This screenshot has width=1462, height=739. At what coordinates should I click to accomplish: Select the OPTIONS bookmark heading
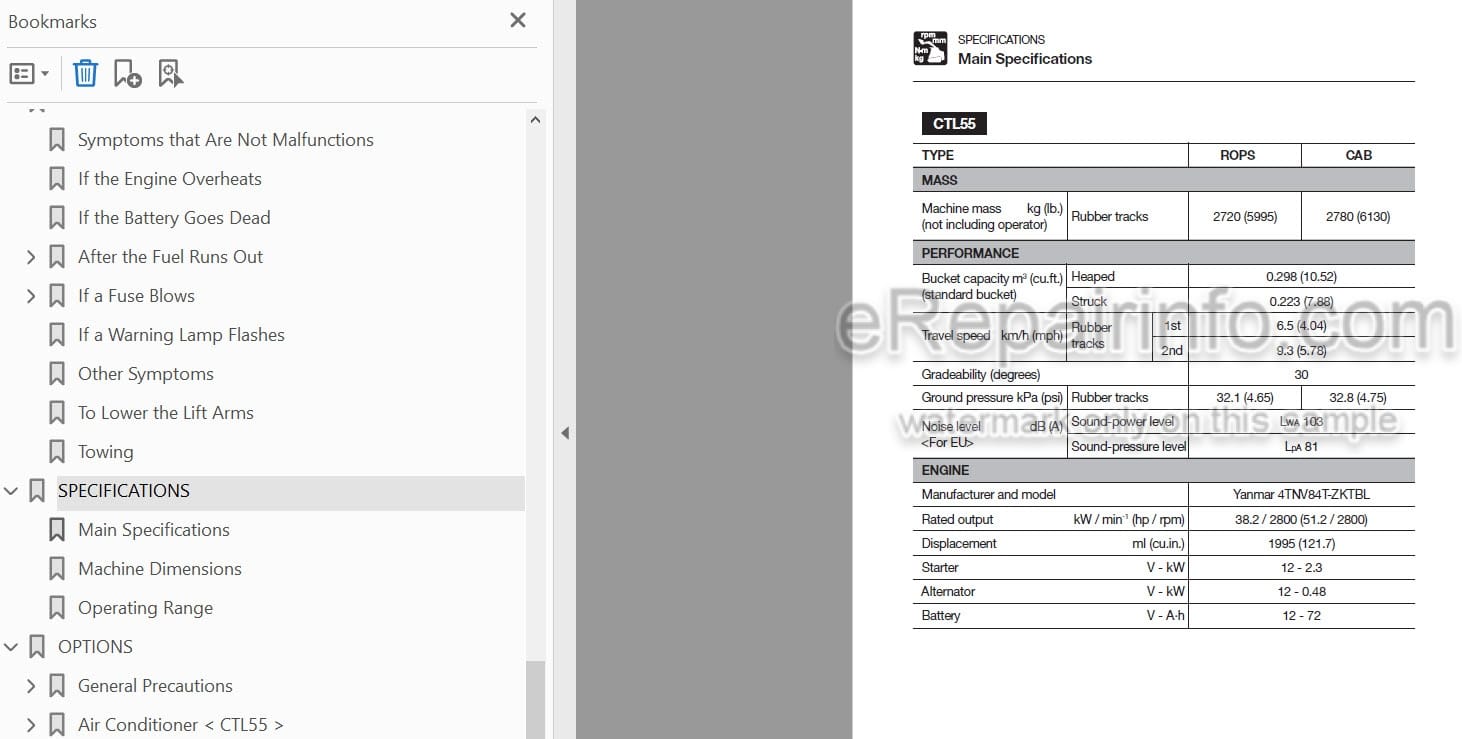(x=95, y=647)
